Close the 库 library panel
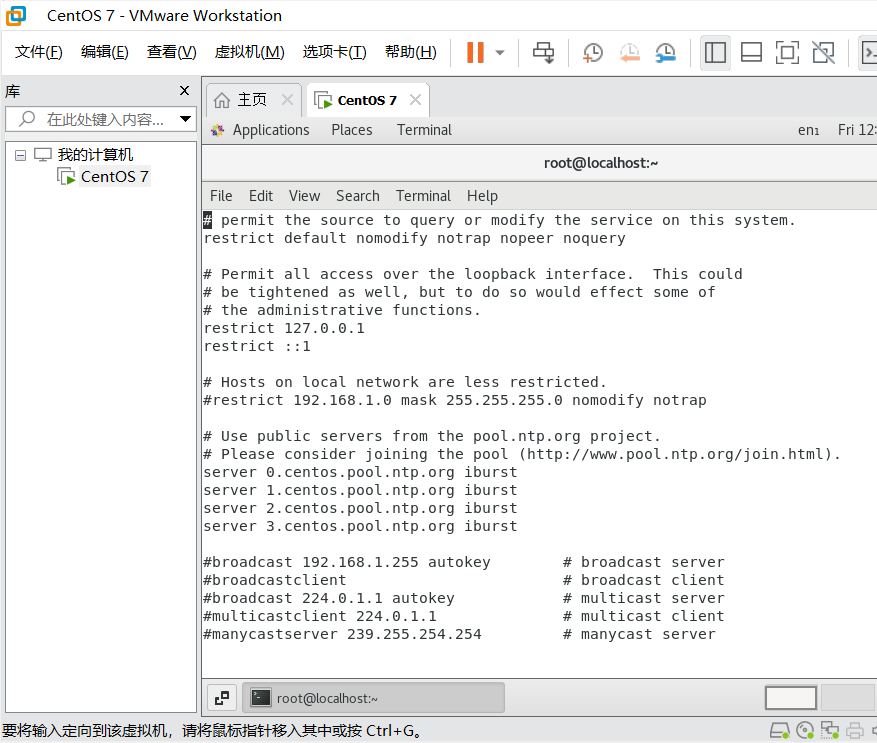This screenshot has height=743, width=877. pyautogui.click(x=185, y=90)
